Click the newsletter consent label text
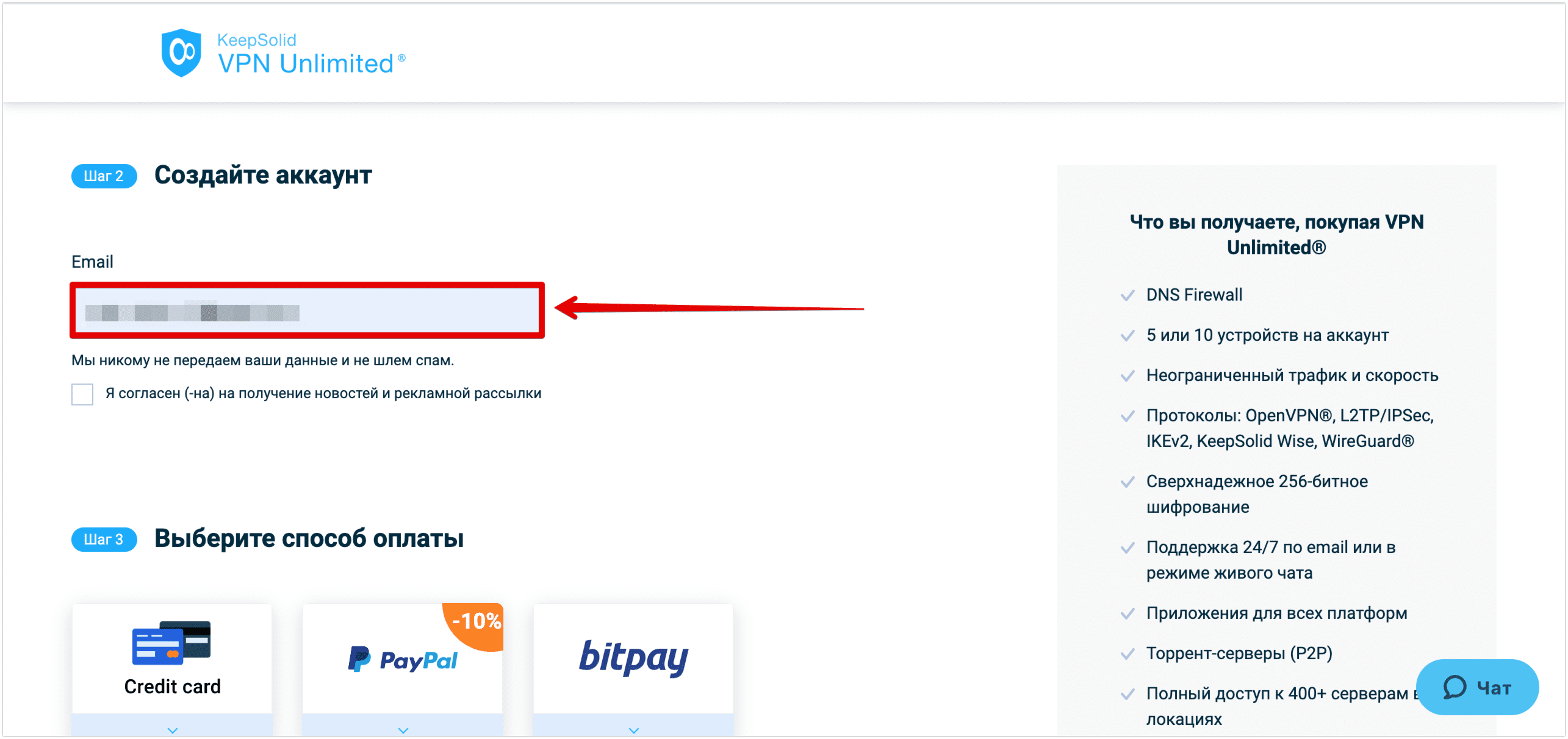 pos(323,393)
